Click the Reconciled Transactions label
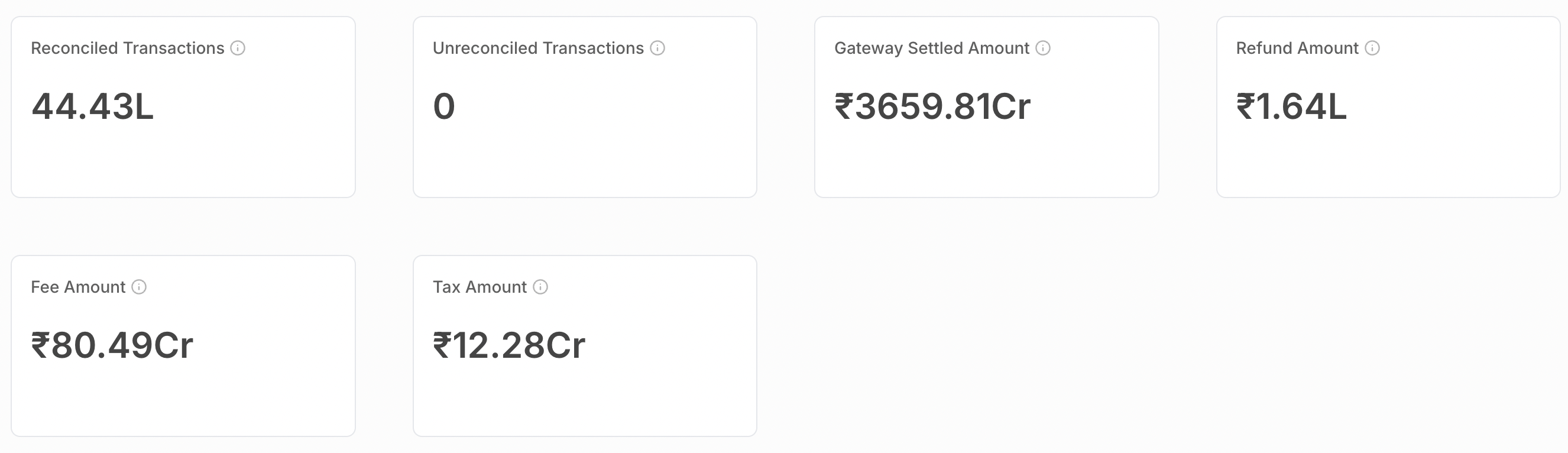The image size is (1568, 453). click(x=127, y=48)
